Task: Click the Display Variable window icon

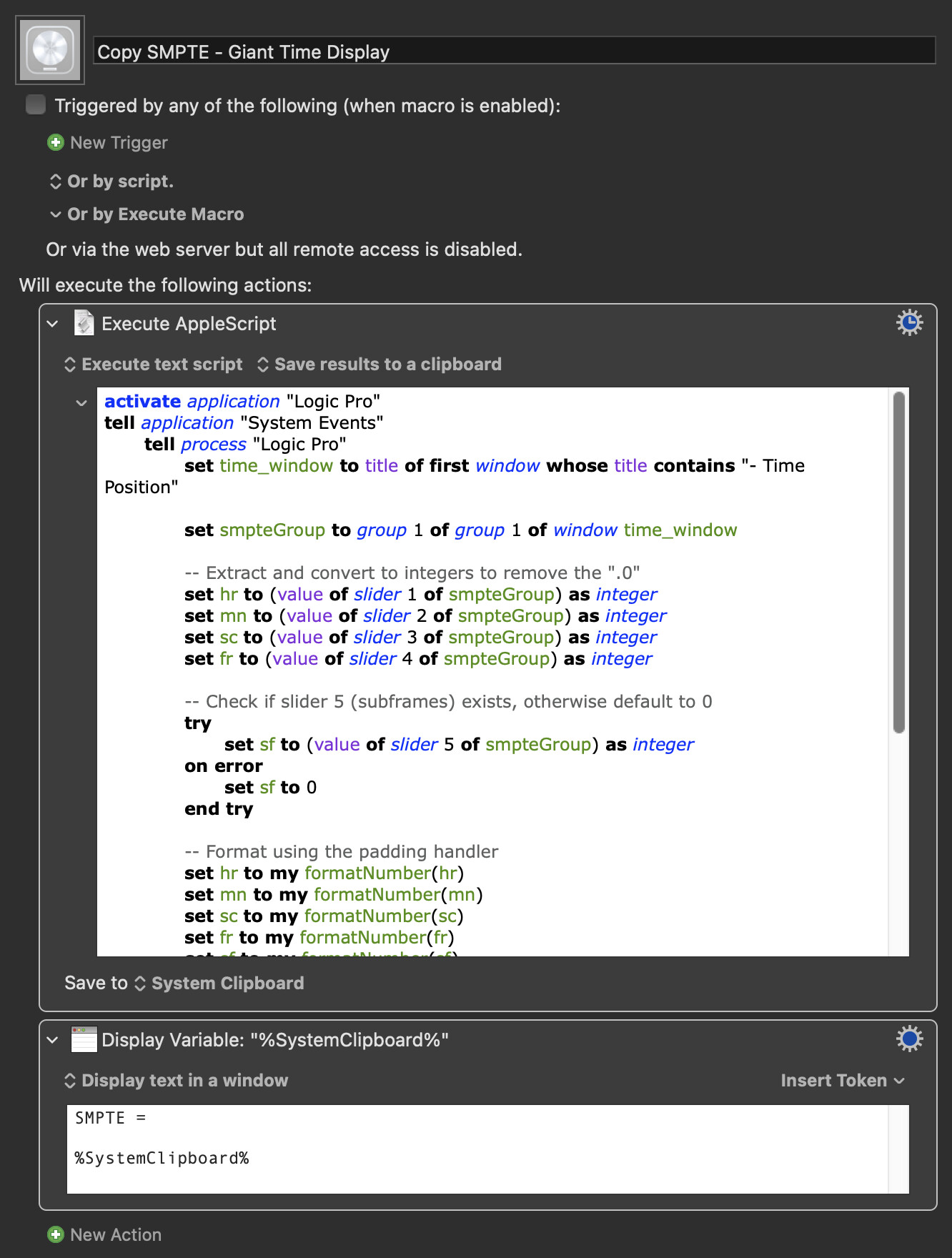Action: click(x=84, y=1039)
